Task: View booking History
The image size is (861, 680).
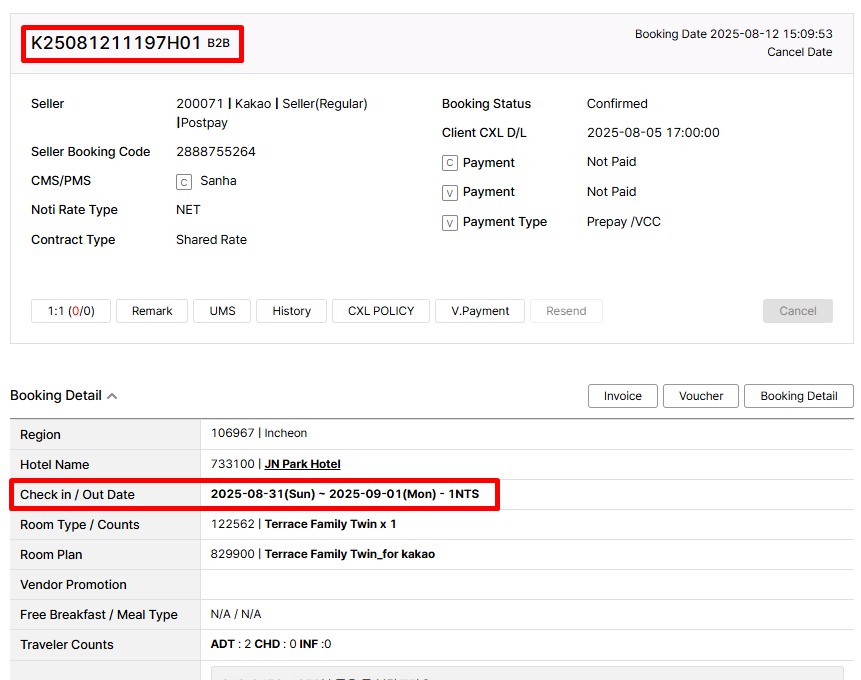Action: 291,311
